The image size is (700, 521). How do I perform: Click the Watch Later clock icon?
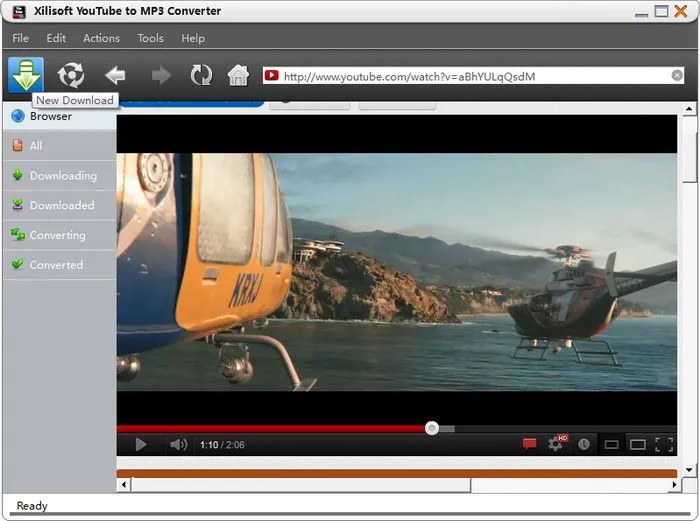click(x=584, y=444)
